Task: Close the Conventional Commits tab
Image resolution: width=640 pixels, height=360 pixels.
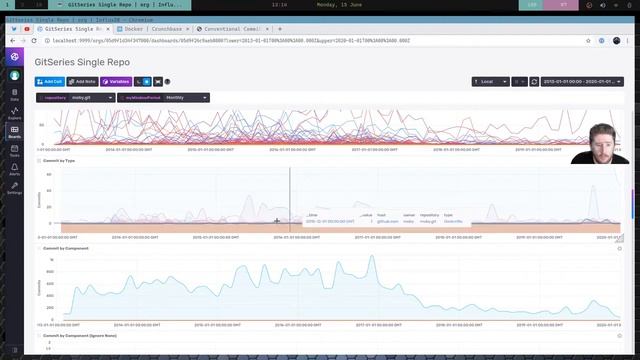Action: 267,29
